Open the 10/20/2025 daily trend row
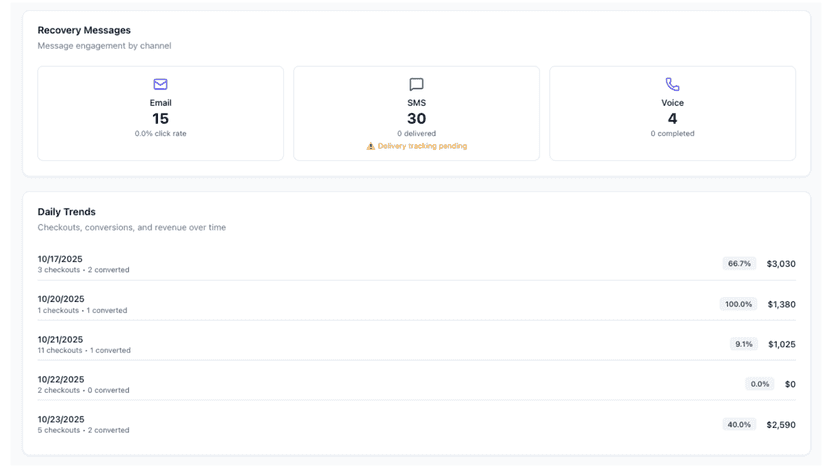 pos(416,304)
